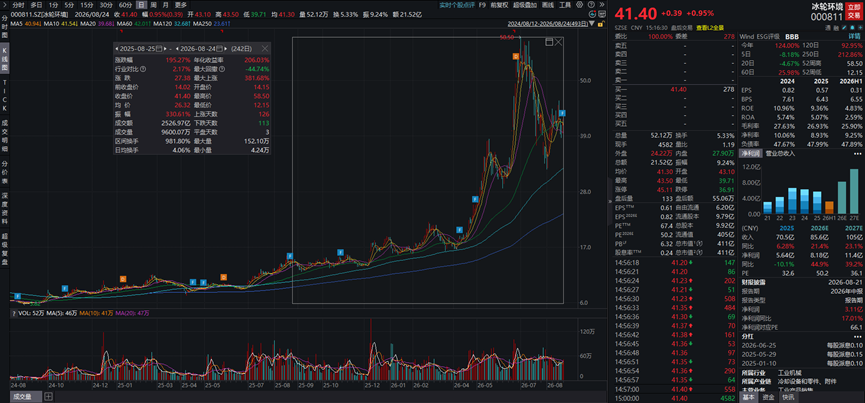Image resolution: width=865 pixels, height=403 pixels.
Task: Open the 分时图 sidebar view
Action: (4, 26)
